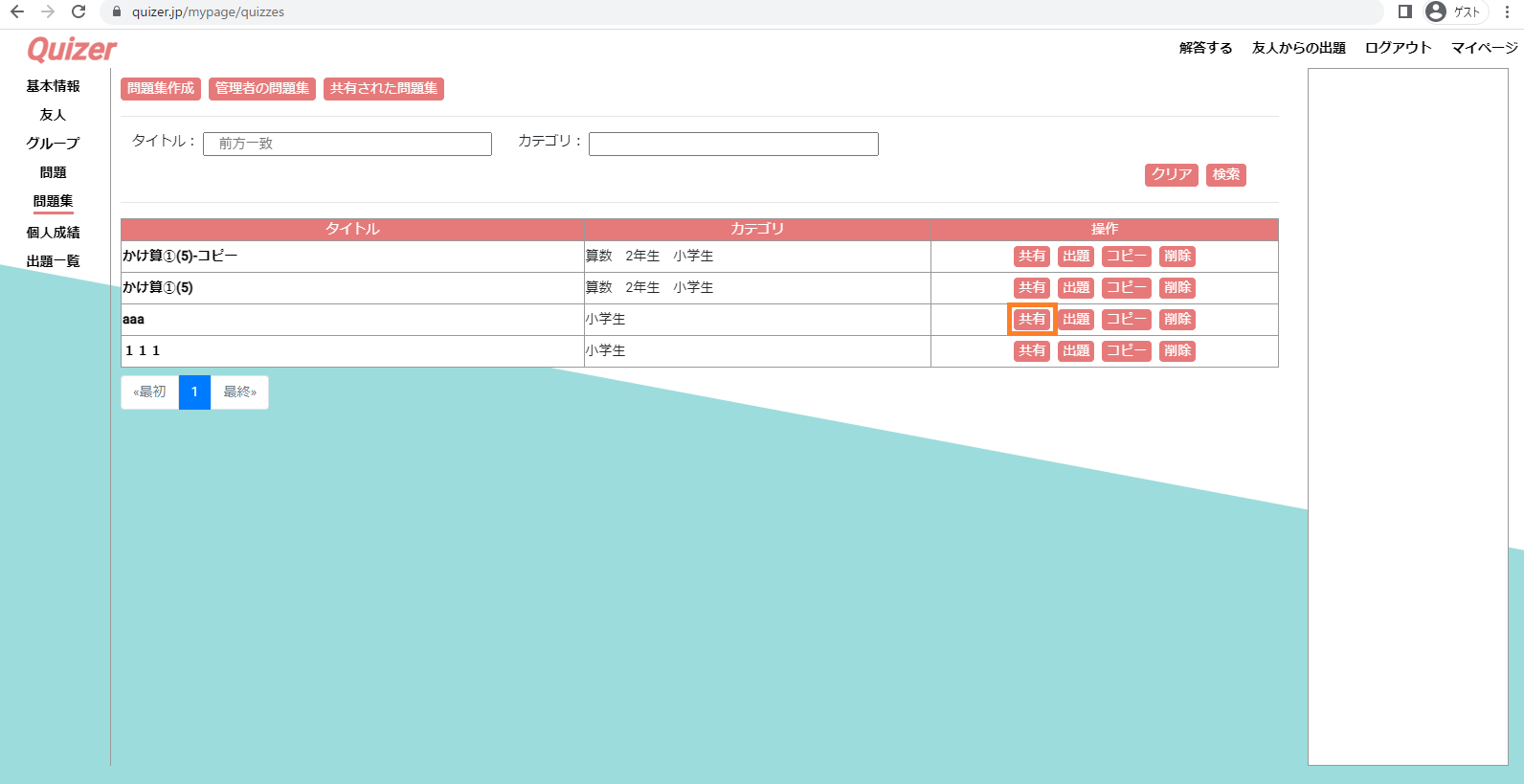The height and width of the screenshot is (784, 1524).
Task: Click 解答する in the top navigation
Action: [1205, 48]
